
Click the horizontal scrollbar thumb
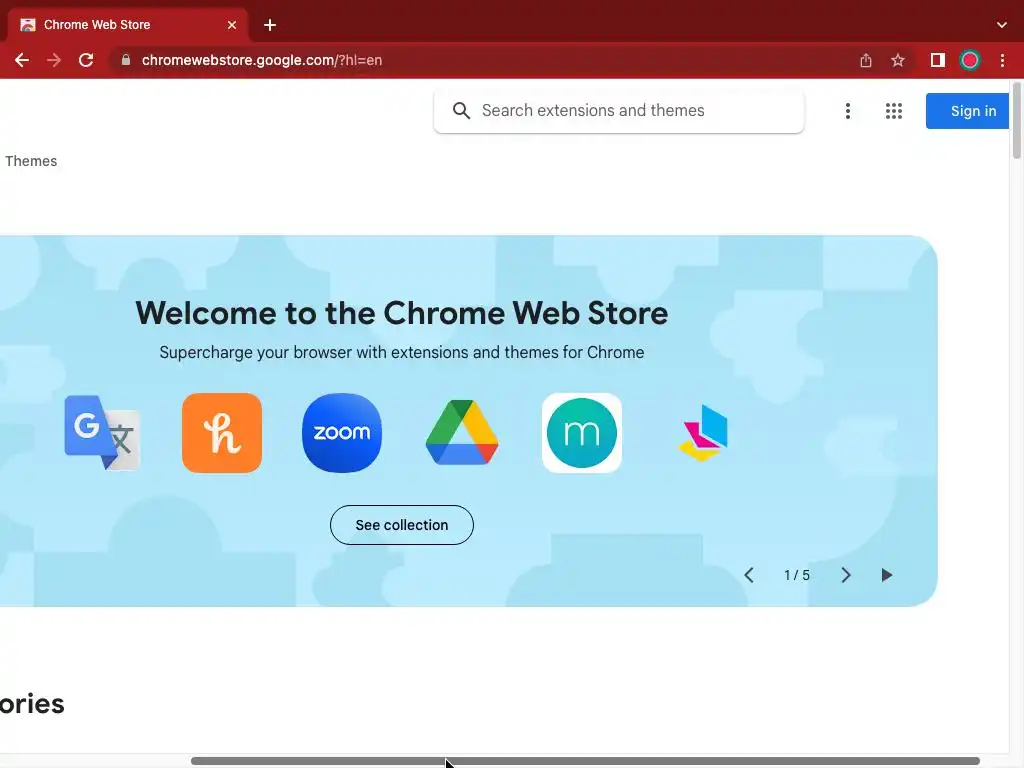click(x=585, y=761)
